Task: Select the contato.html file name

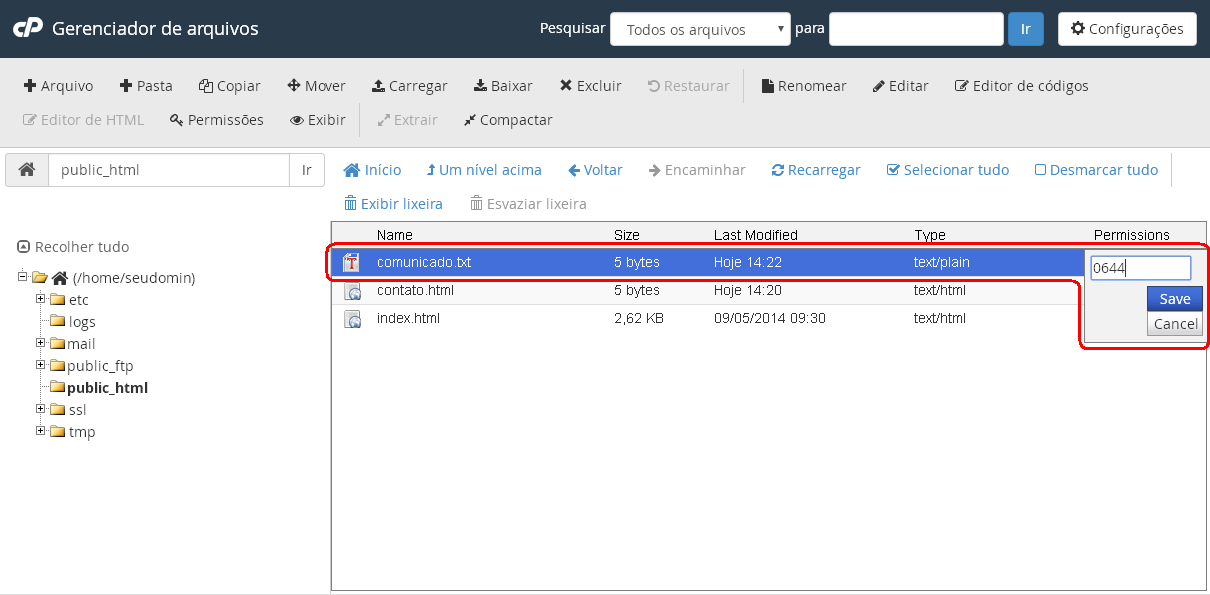Action: click(415, 291)
